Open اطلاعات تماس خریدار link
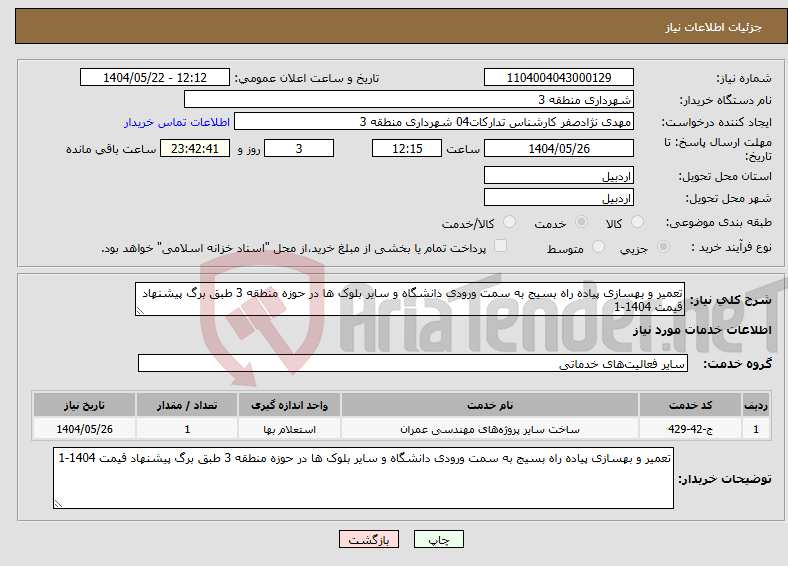This screenshot has width=788, height=566. click(x=177, y=122)
